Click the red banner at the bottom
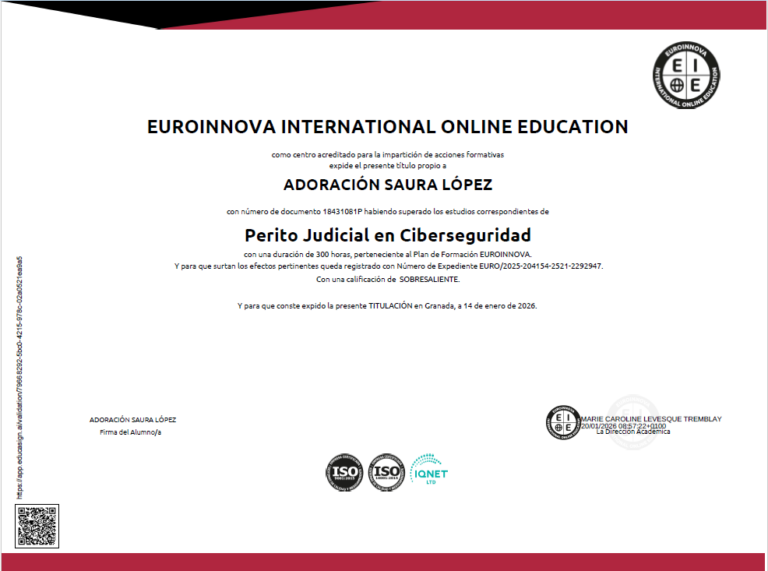 (x=384, y=561)
